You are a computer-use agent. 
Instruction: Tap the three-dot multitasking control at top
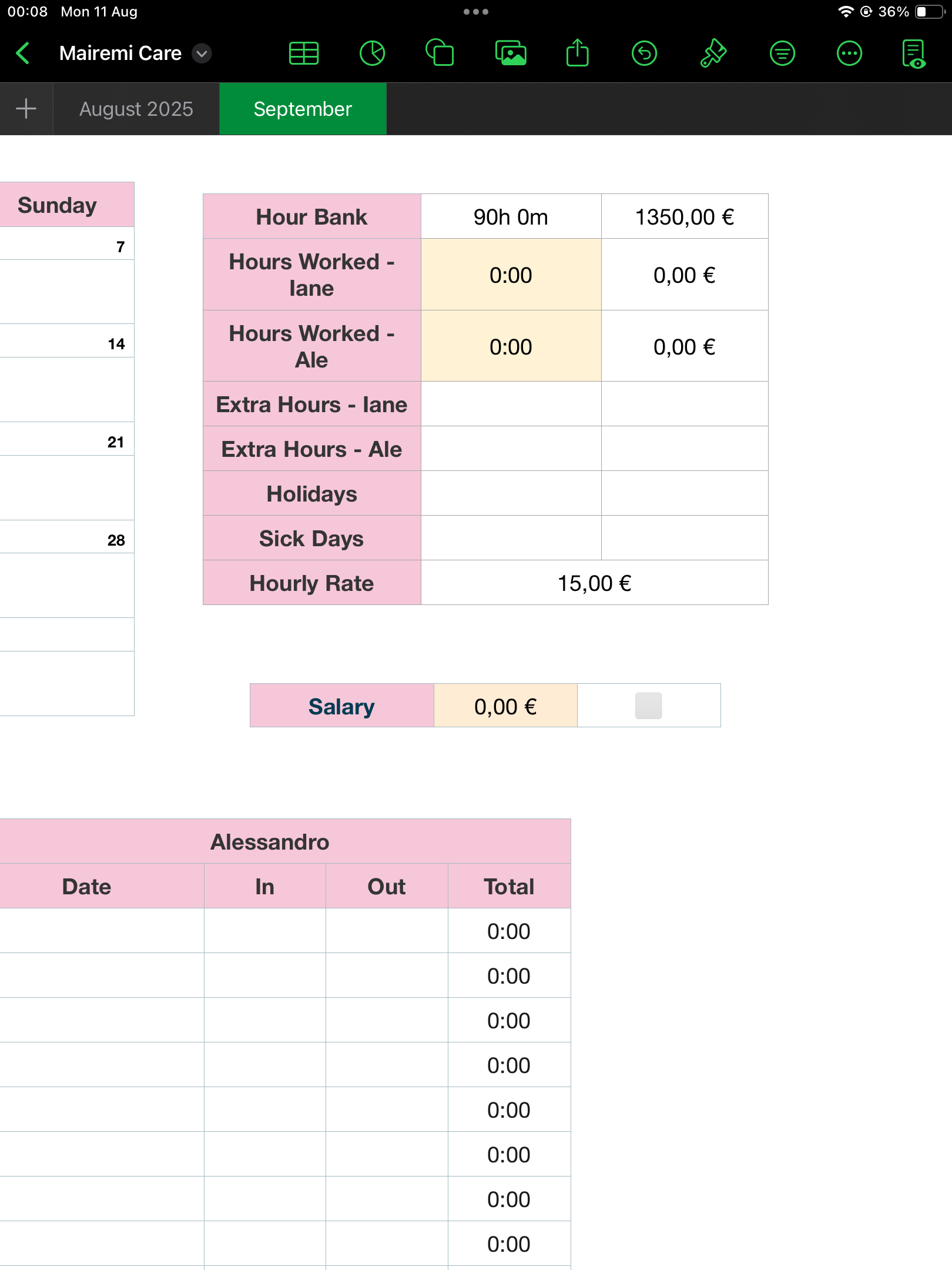coord(475,12)
